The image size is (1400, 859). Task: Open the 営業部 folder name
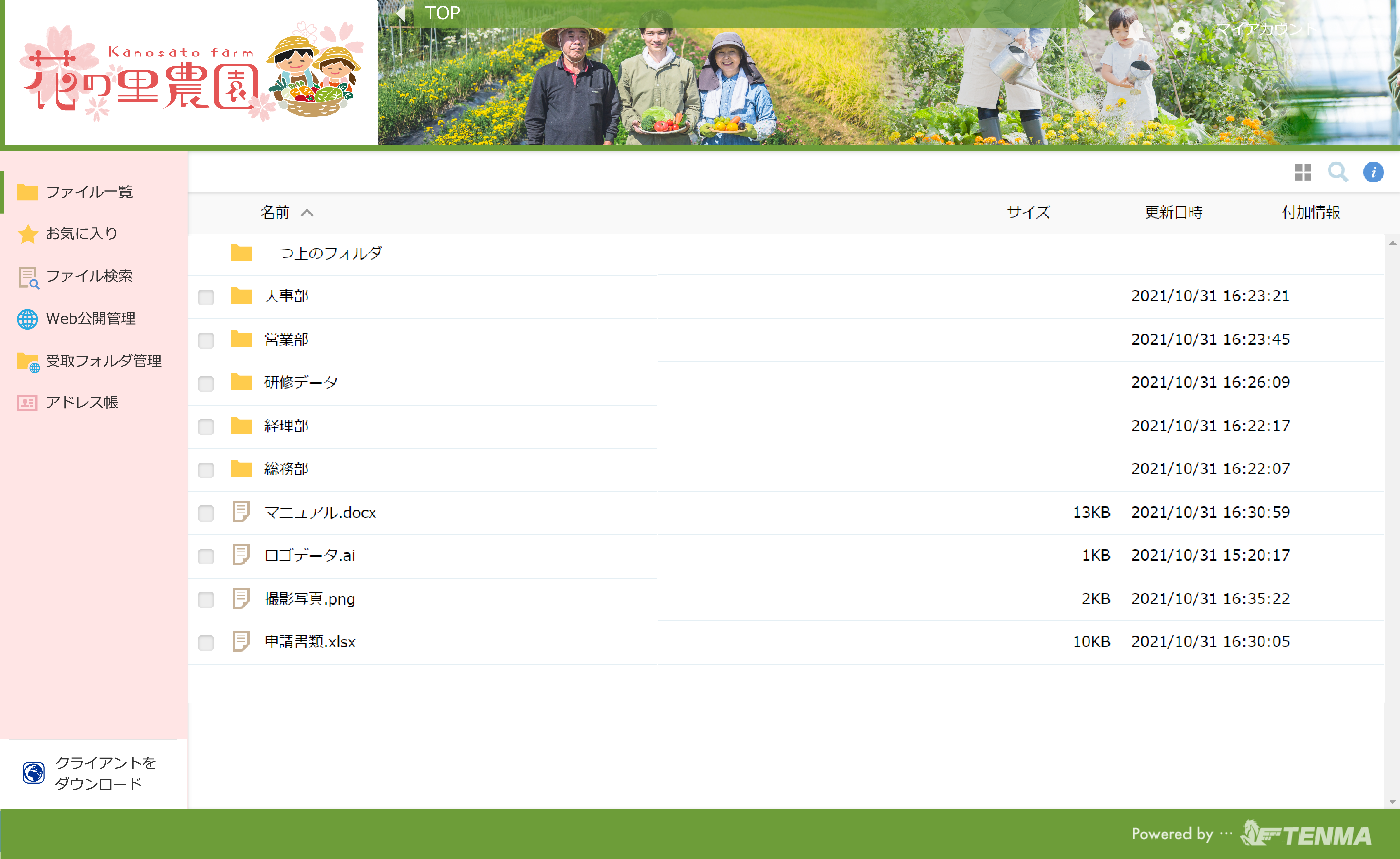point(286,339)
